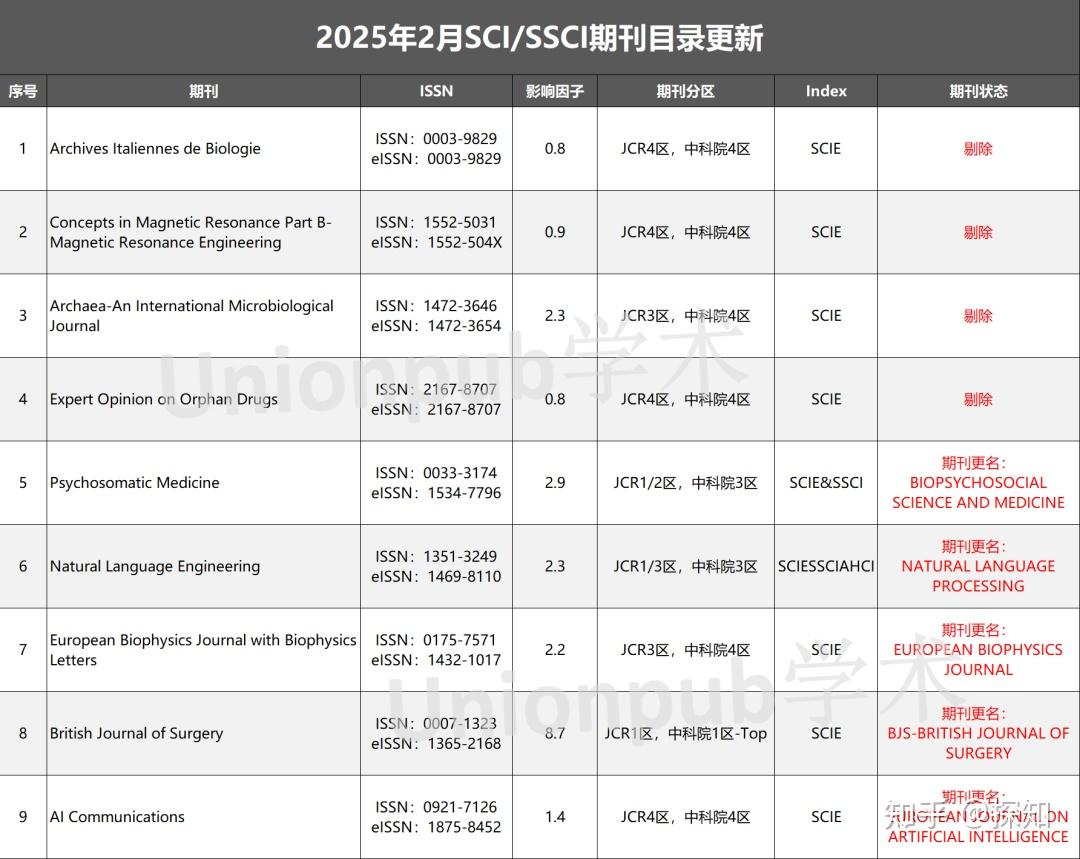This screenshot has height=859, width=1080.
Task: Click impact factor 0.9 cell
Action: pos(554,232)
